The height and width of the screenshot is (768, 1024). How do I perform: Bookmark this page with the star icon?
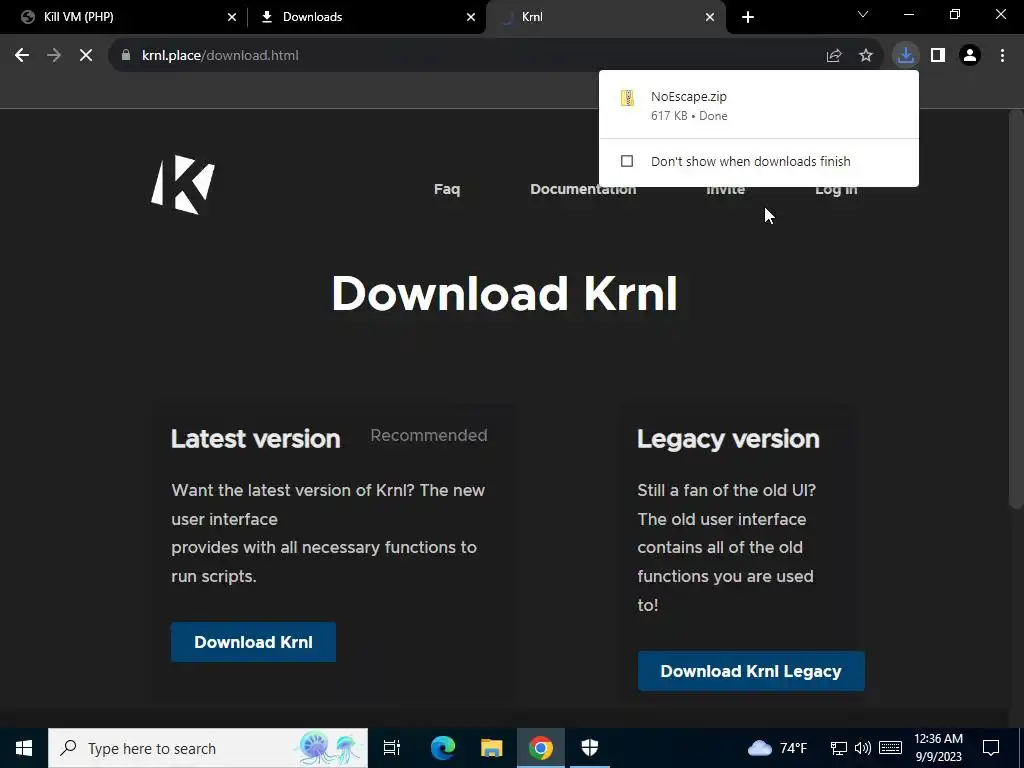click(x=866, y=56)
